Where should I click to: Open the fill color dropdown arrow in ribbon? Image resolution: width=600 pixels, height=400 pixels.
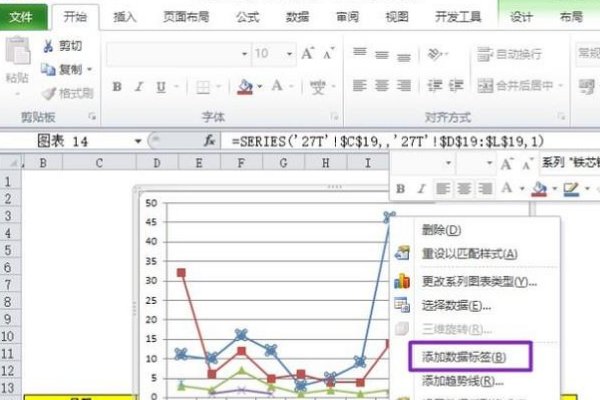[260, 87]
